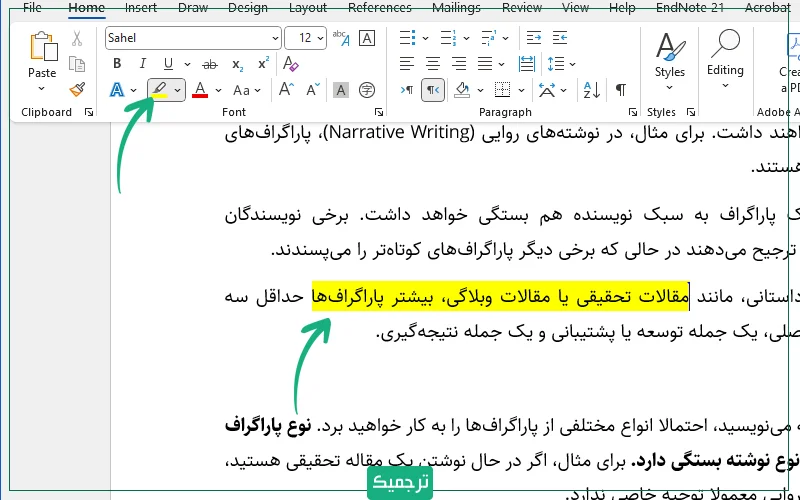Screen dimensions: 800x500
Task: Expand the highlight color dropdown arrow
Action: click(178, 90)
